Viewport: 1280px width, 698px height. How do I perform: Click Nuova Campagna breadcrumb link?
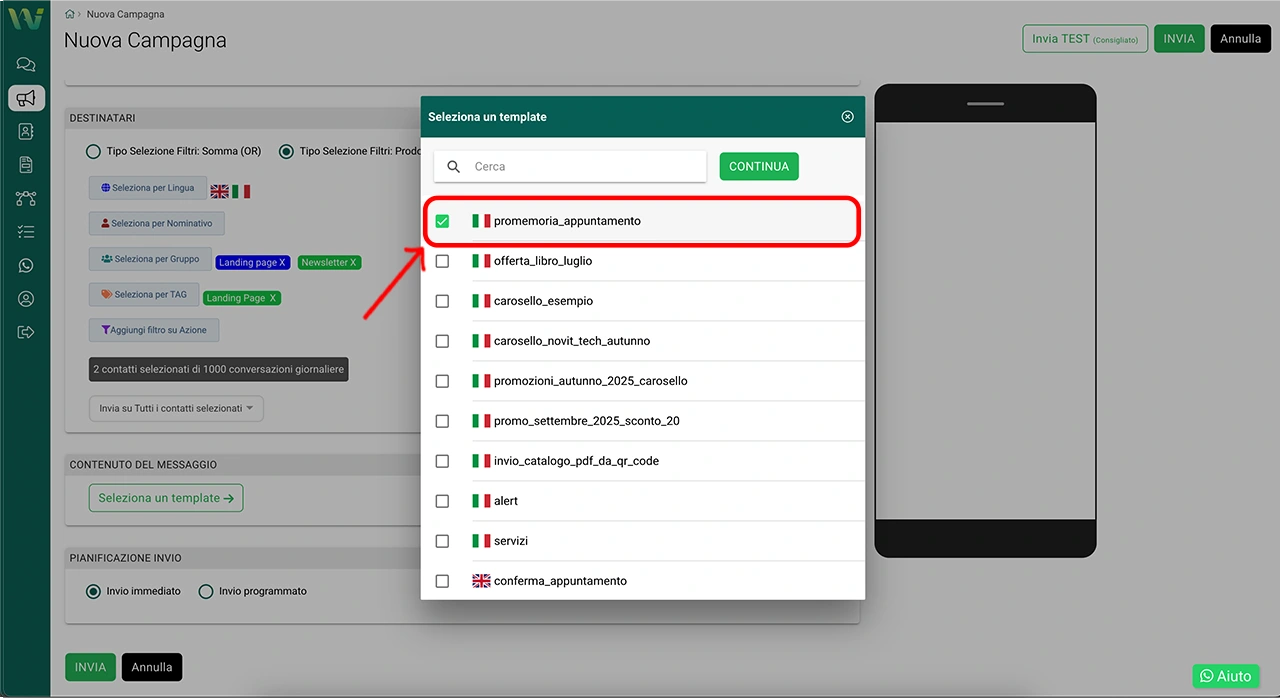(126, 14)
